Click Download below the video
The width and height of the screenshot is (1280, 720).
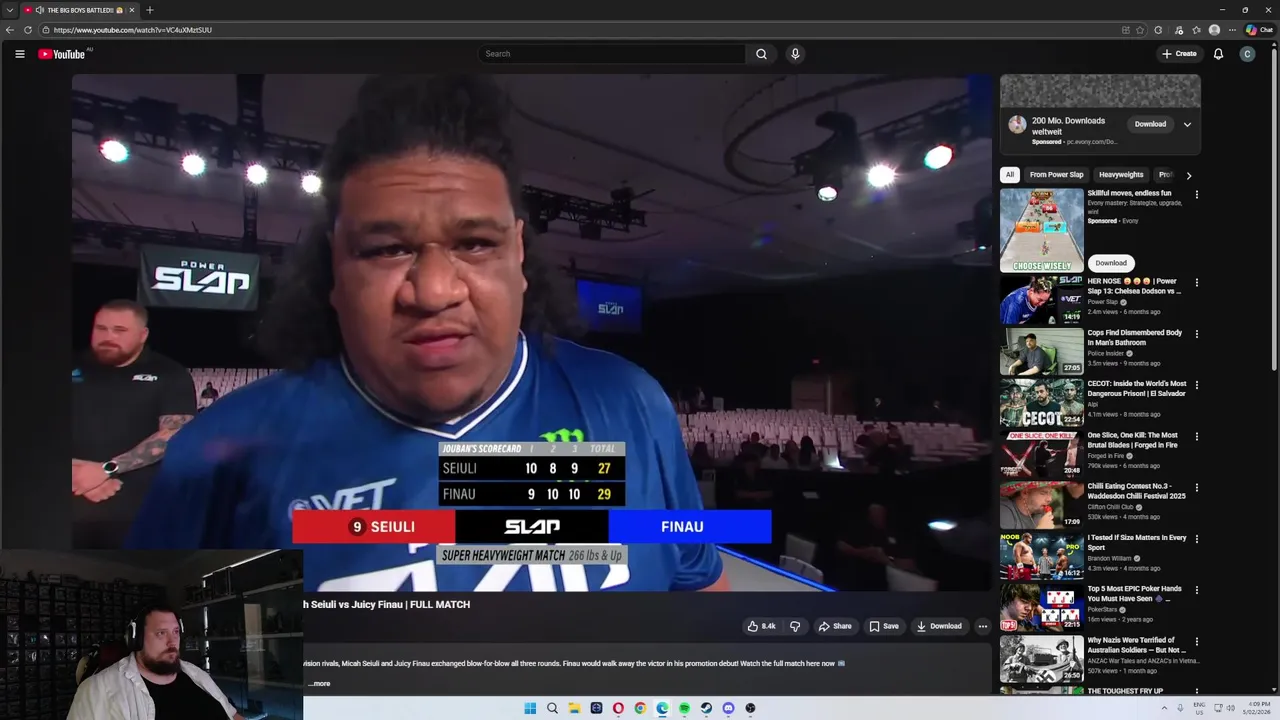pos(939,626)
